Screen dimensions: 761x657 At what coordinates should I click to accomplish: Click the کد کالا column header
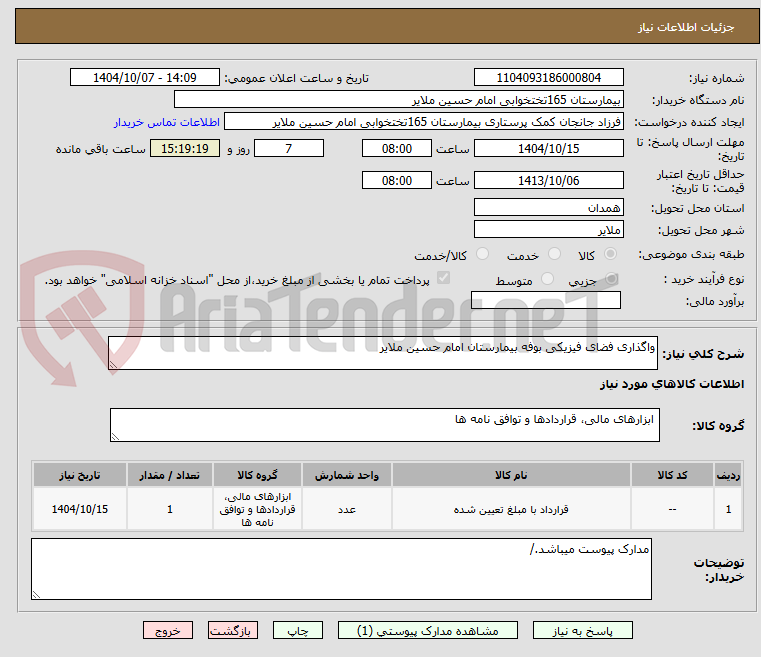point(672,475)
